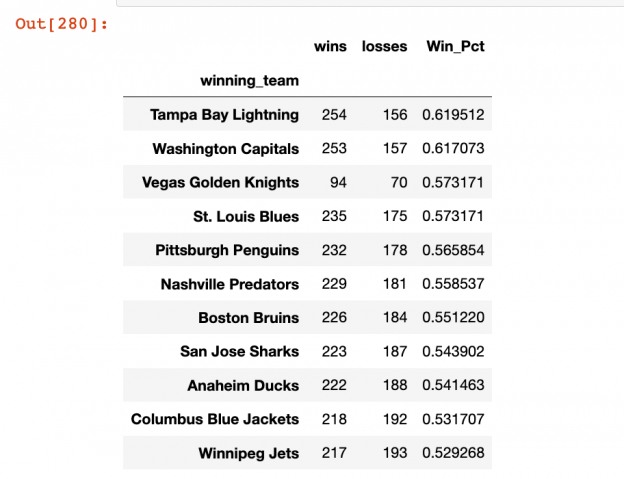The image size is (624, 479).
Task: Select the Pittsburgh Penguins row label
Action: (227, 250)
